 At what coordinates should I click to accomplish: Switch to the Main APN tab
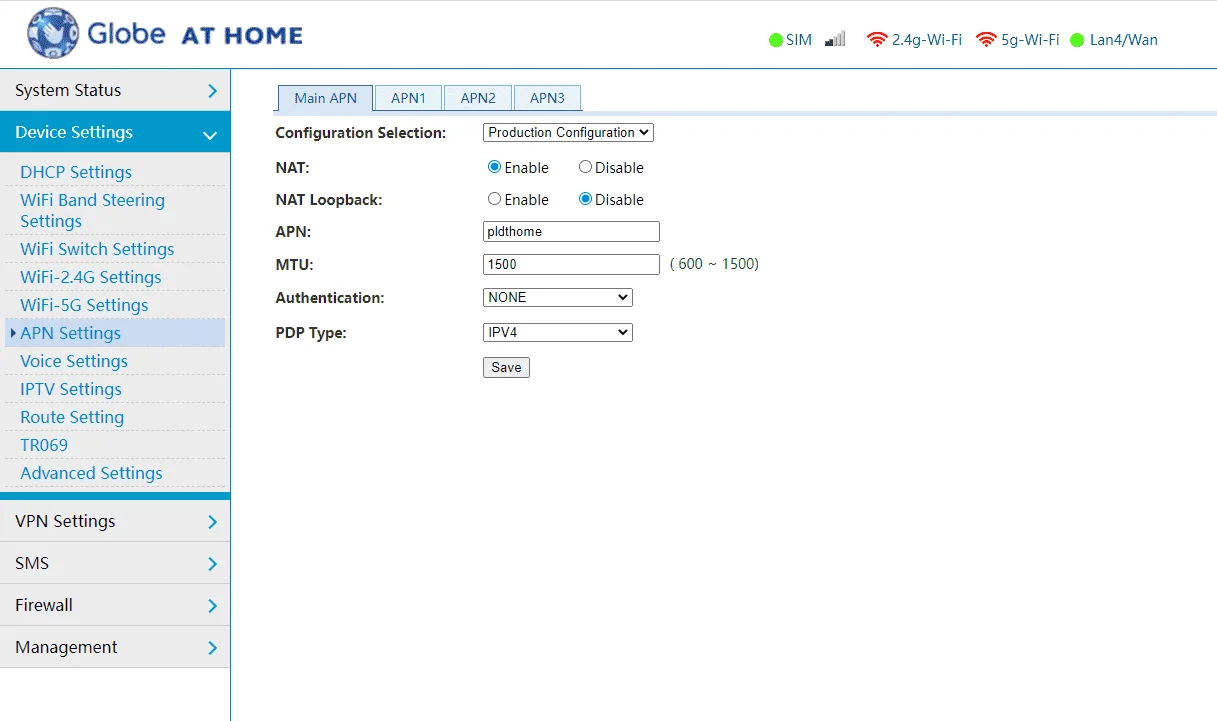(x=325, y=98)
